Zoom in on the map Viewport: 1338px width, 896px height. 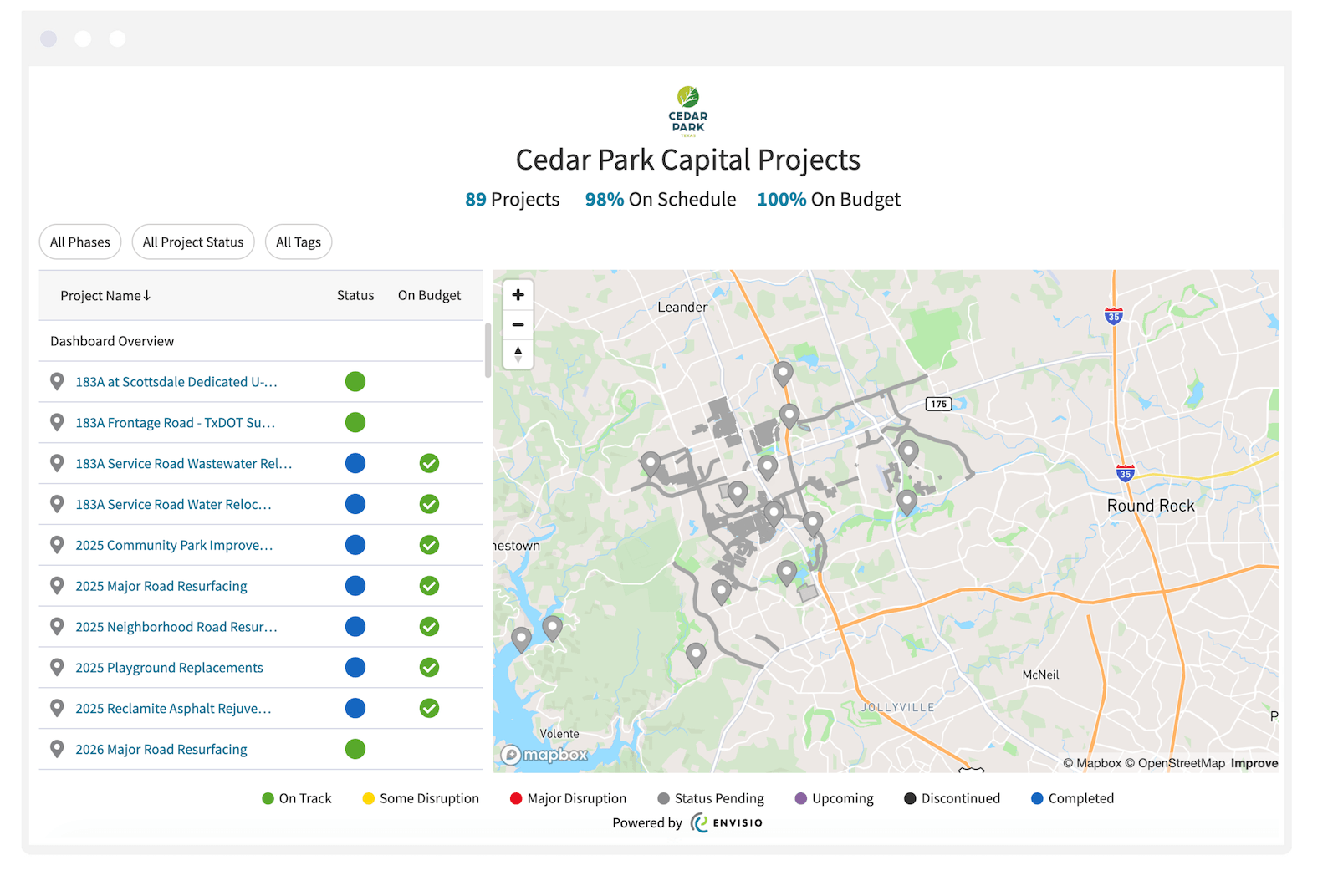pyautogui.click(x=518, y=295)
